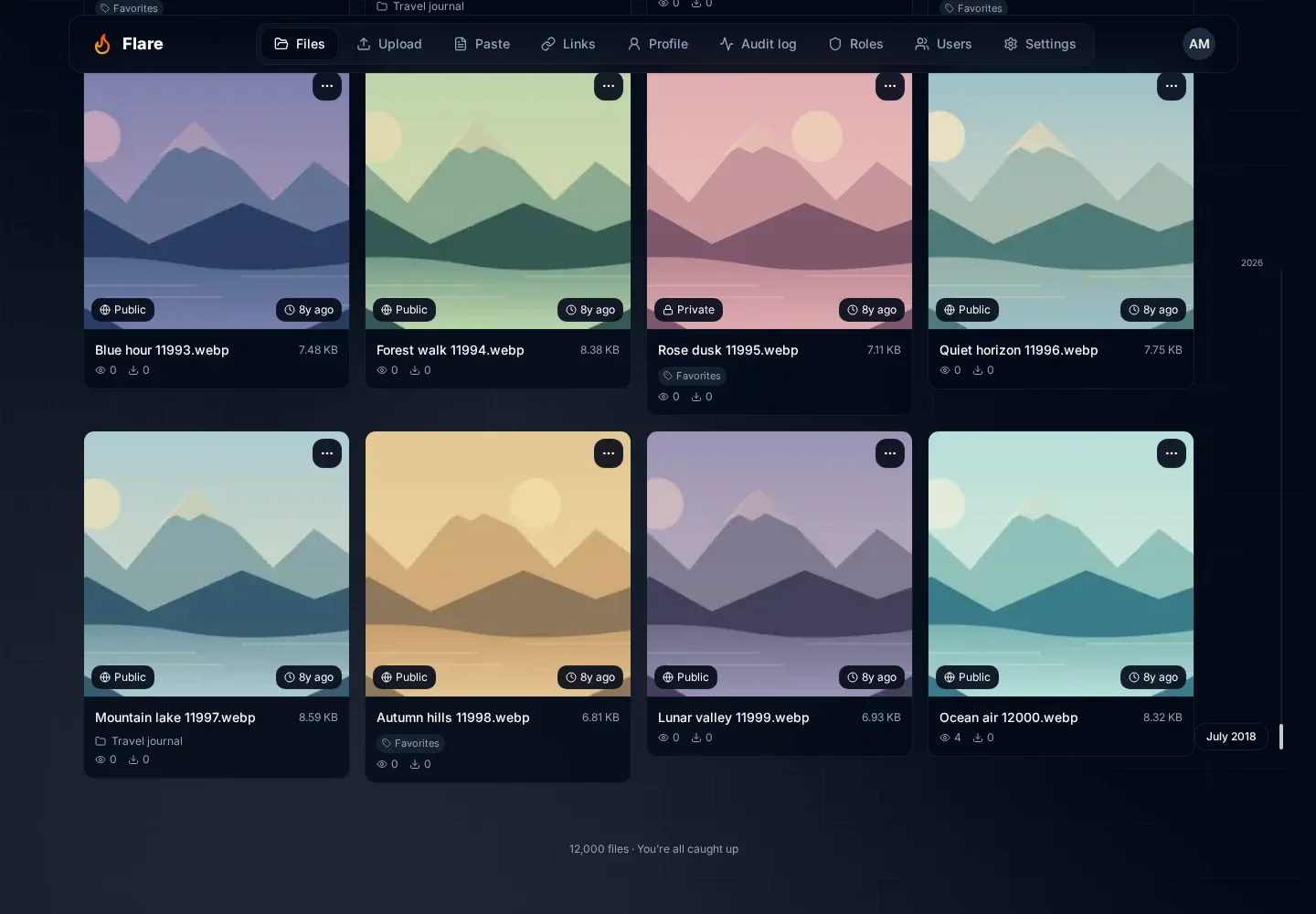Click the Public badge on Quiet horizon
This screenshot has width=1316, height=914.
(x=967, y=310)
